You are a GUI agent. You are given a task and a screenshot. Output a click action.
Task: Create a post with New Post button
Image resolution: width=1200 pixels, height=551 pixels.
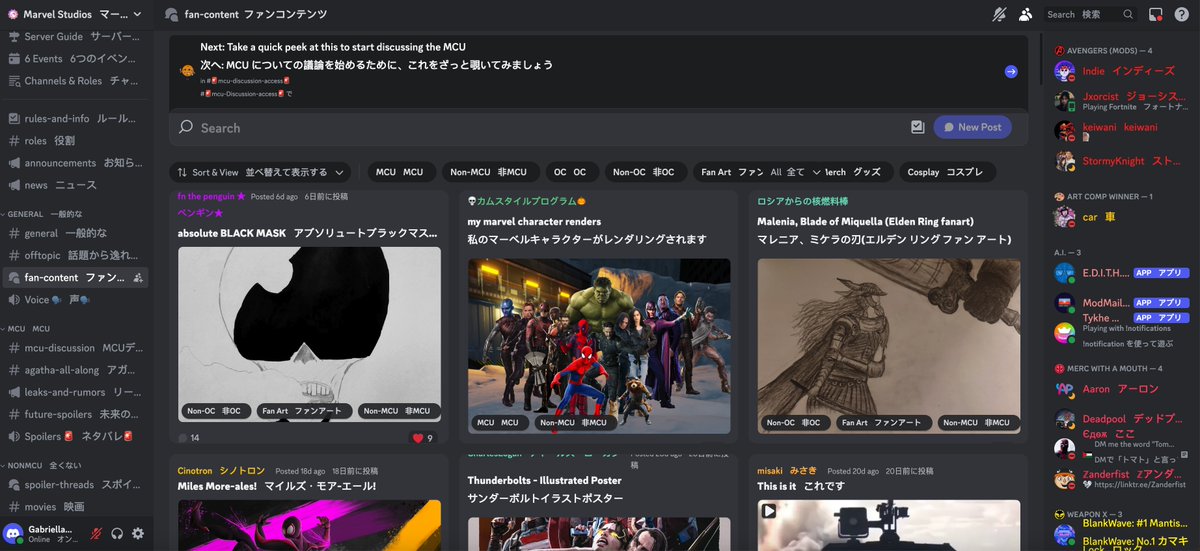(973, 127)
